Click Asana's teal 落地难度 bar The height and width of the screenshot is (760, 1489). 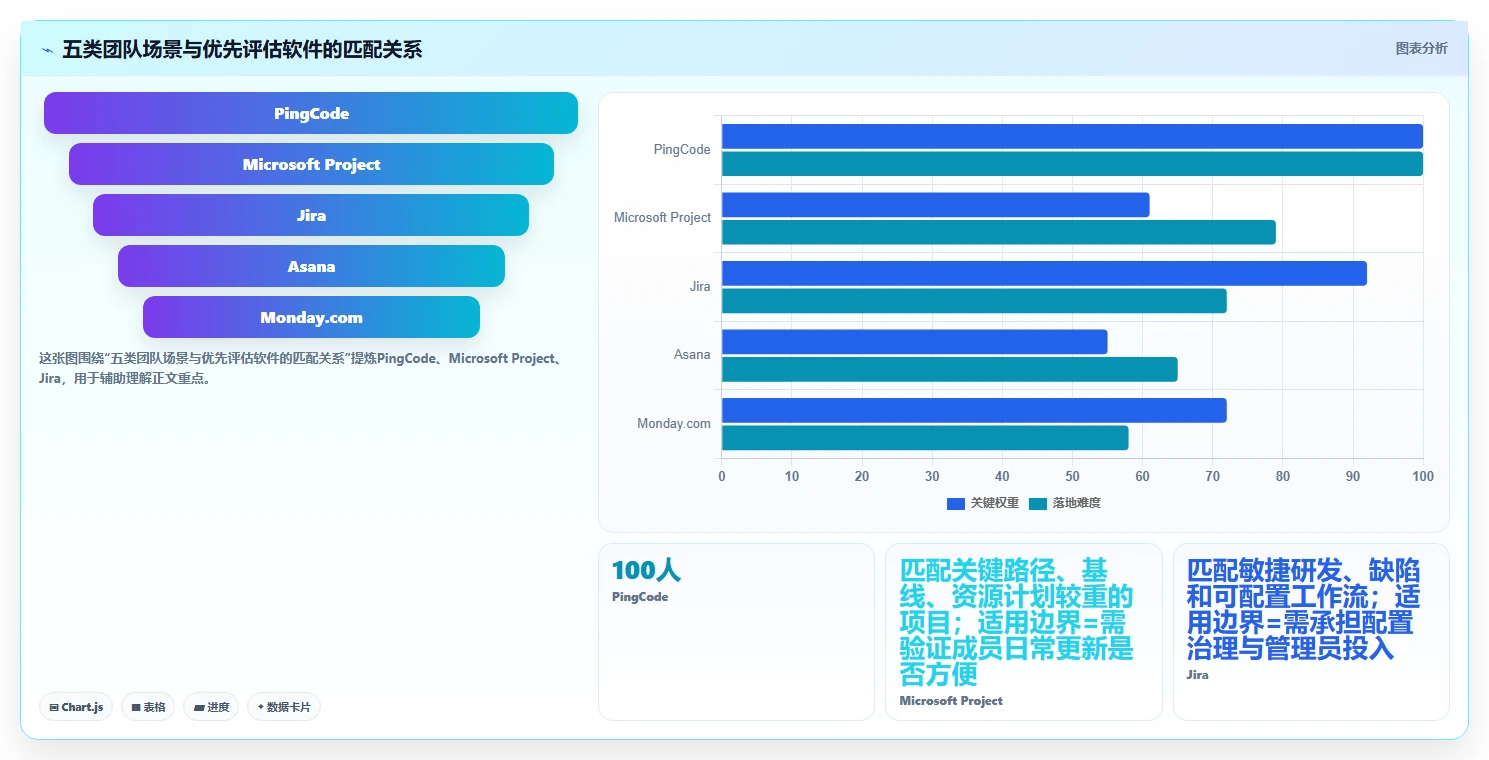pos(950,369)
